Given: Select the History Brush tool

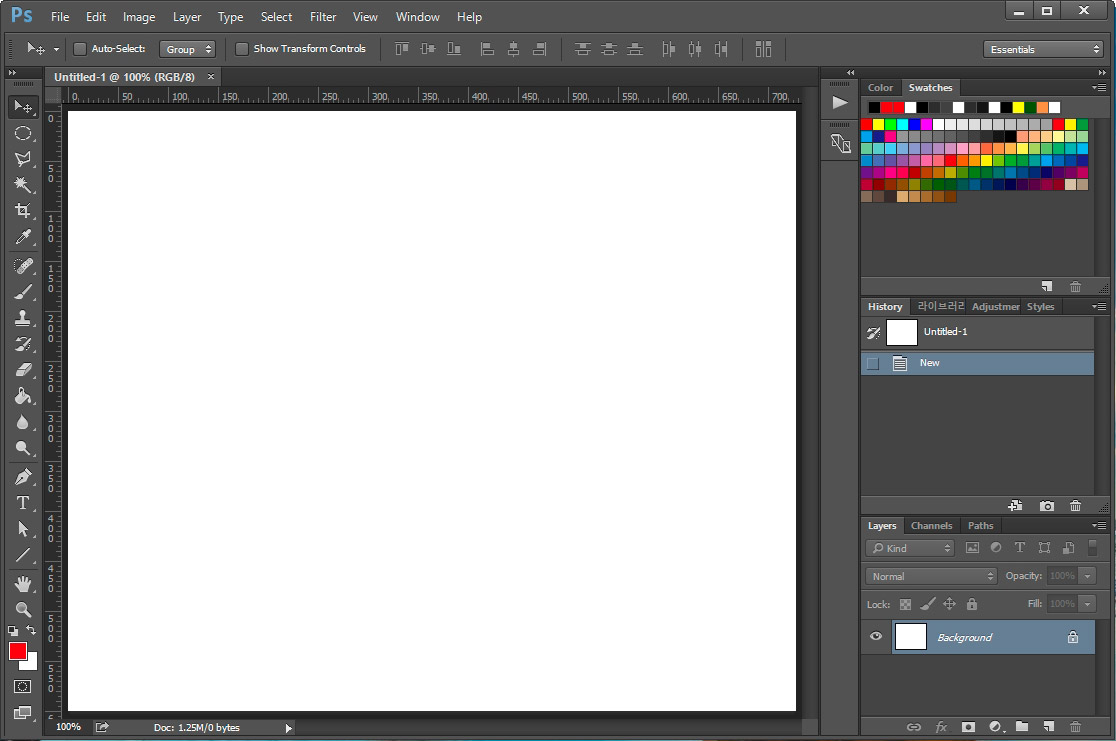Looking at the screenshot, I should point(23,344).
